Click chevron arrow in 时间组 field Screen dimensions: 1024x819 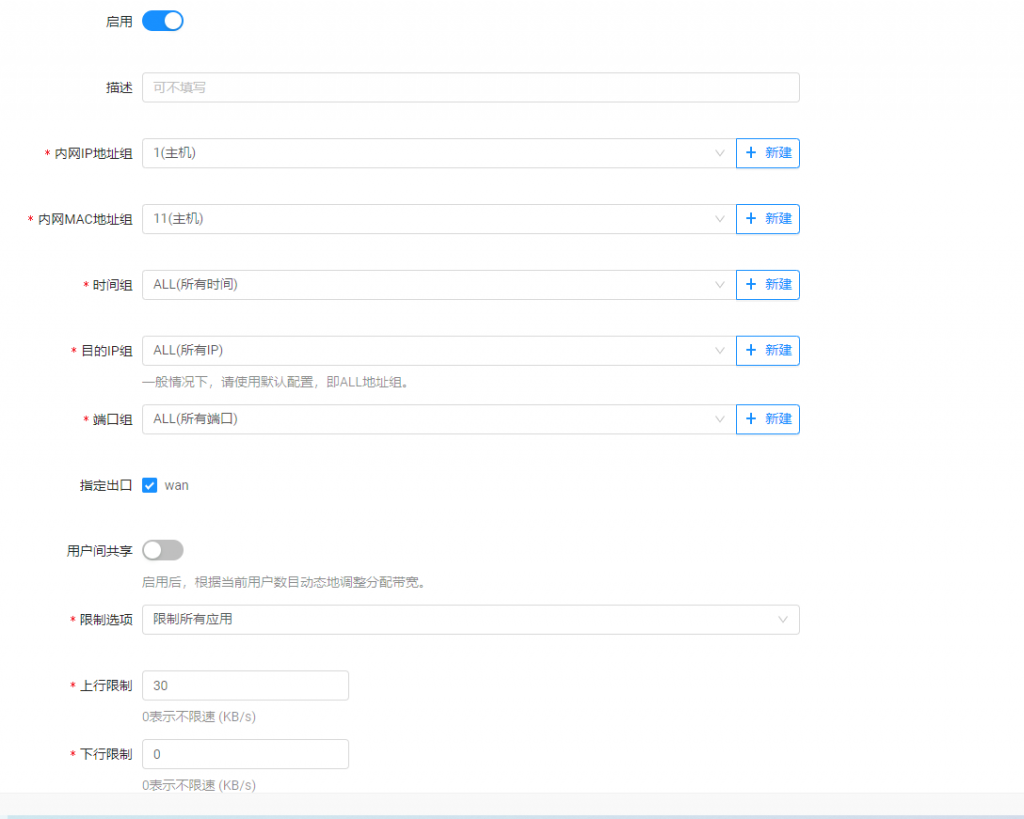(x=719, y=285)
